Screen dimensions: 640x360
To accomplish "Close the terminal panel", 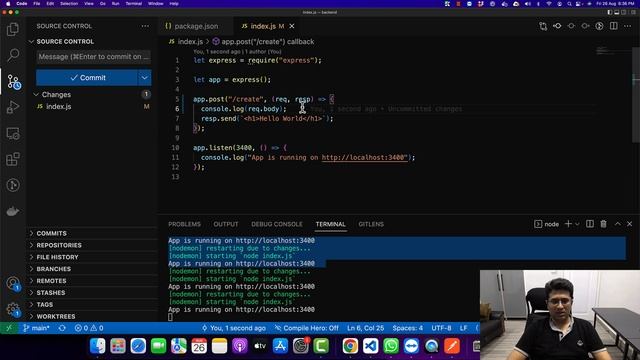I will click(629, 224).
